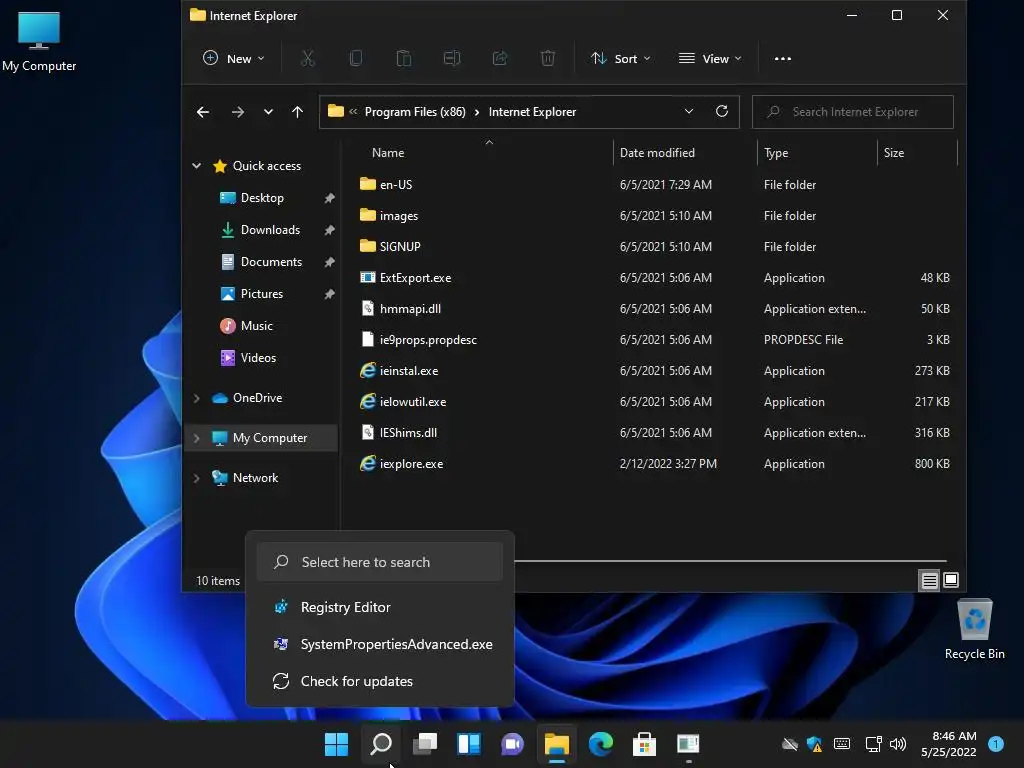1024x768 pixels.
Task: Select Downloads in Quick access
Action: click(270, 230)
